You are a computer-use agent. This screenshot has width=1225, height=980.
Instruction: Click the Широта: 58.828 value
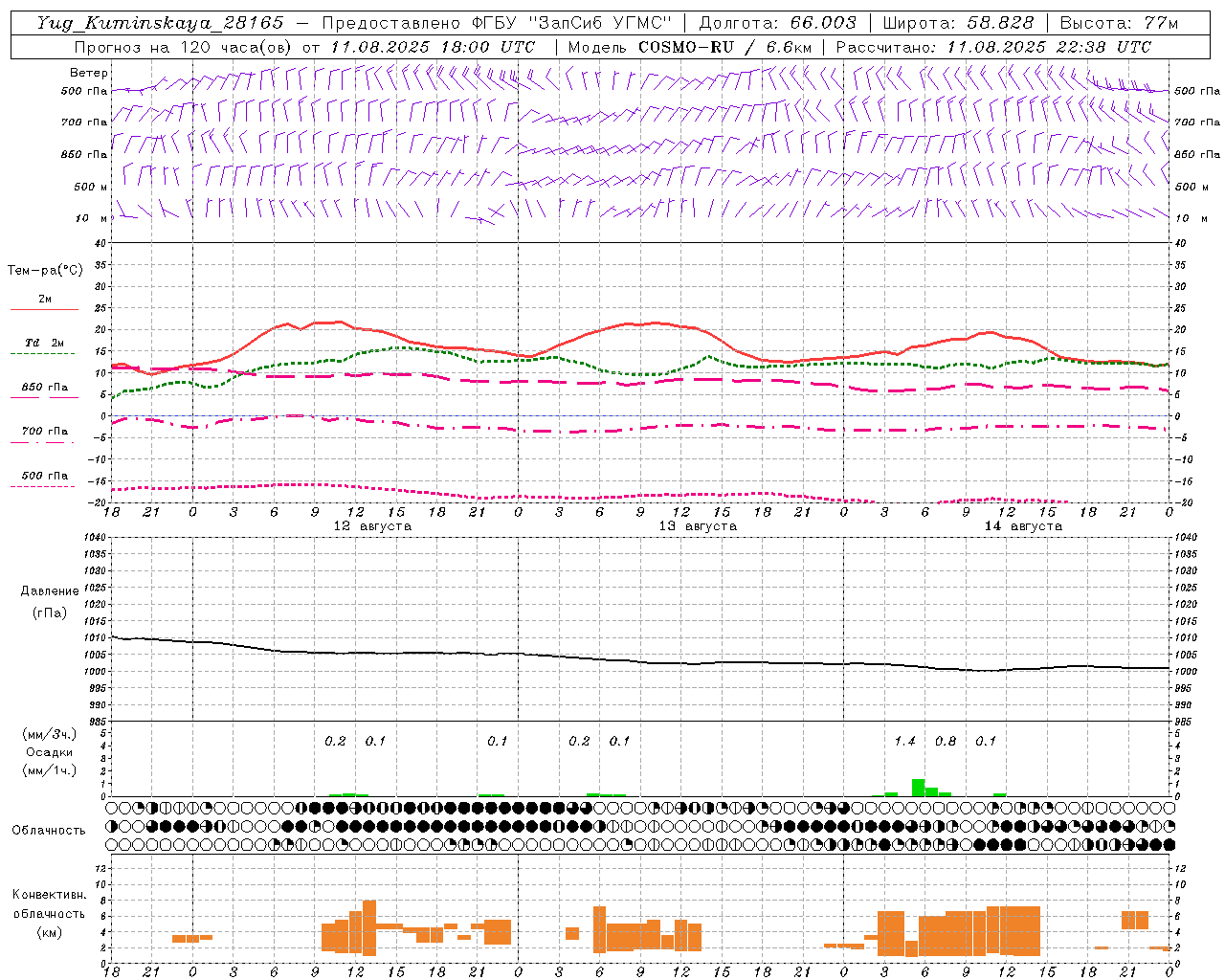click(x=958, y=23)
